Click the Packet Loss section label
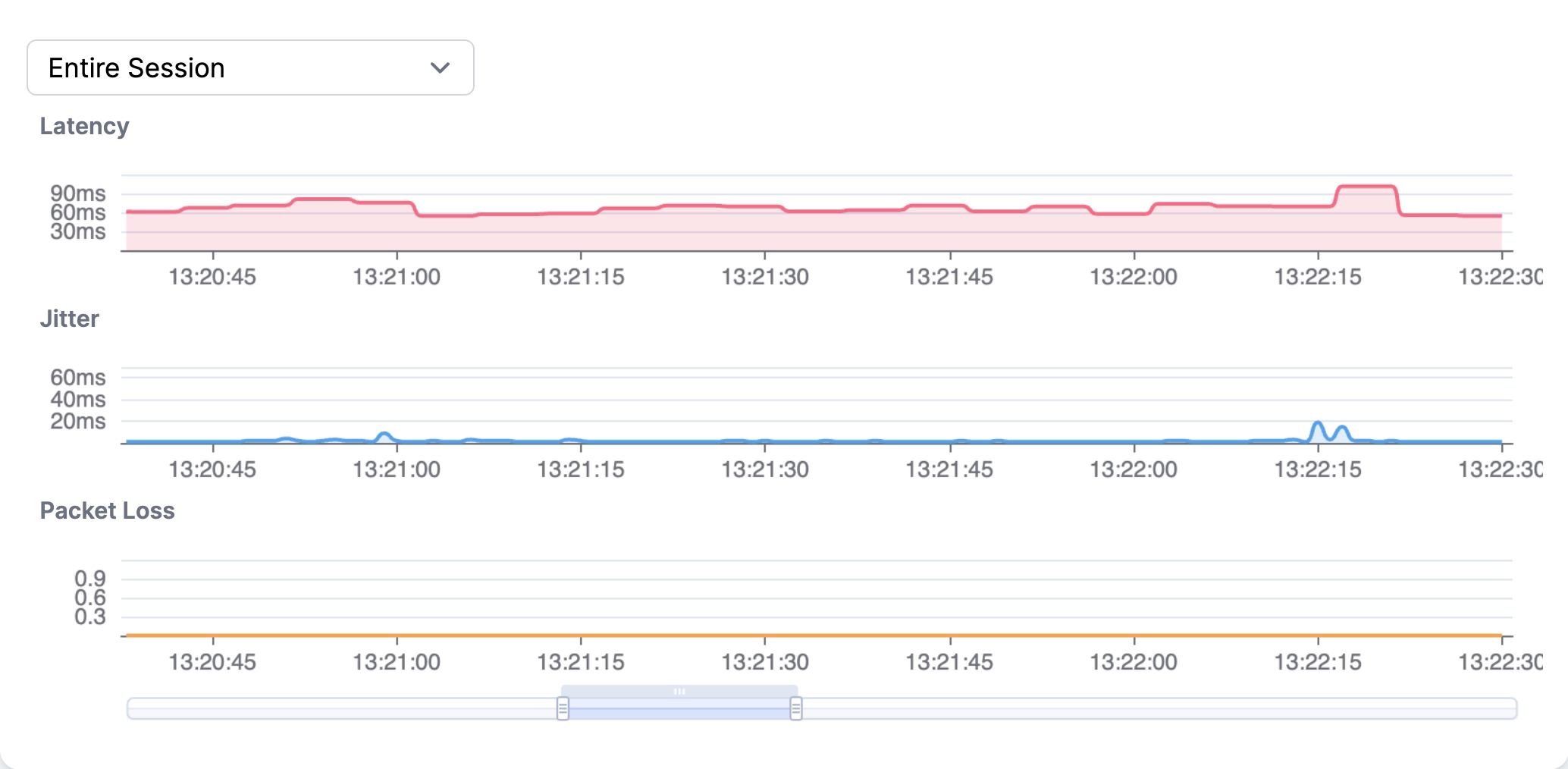 (x=107, y=510)
